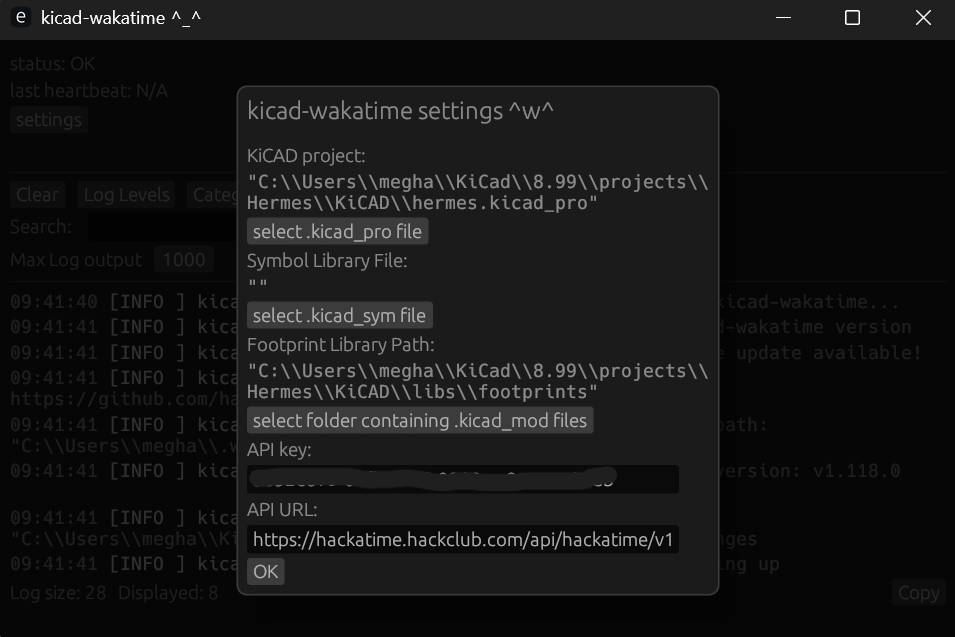Select the Max Log output 1000 field
This screenshot has width=955, height=637.
pos(183,260)
